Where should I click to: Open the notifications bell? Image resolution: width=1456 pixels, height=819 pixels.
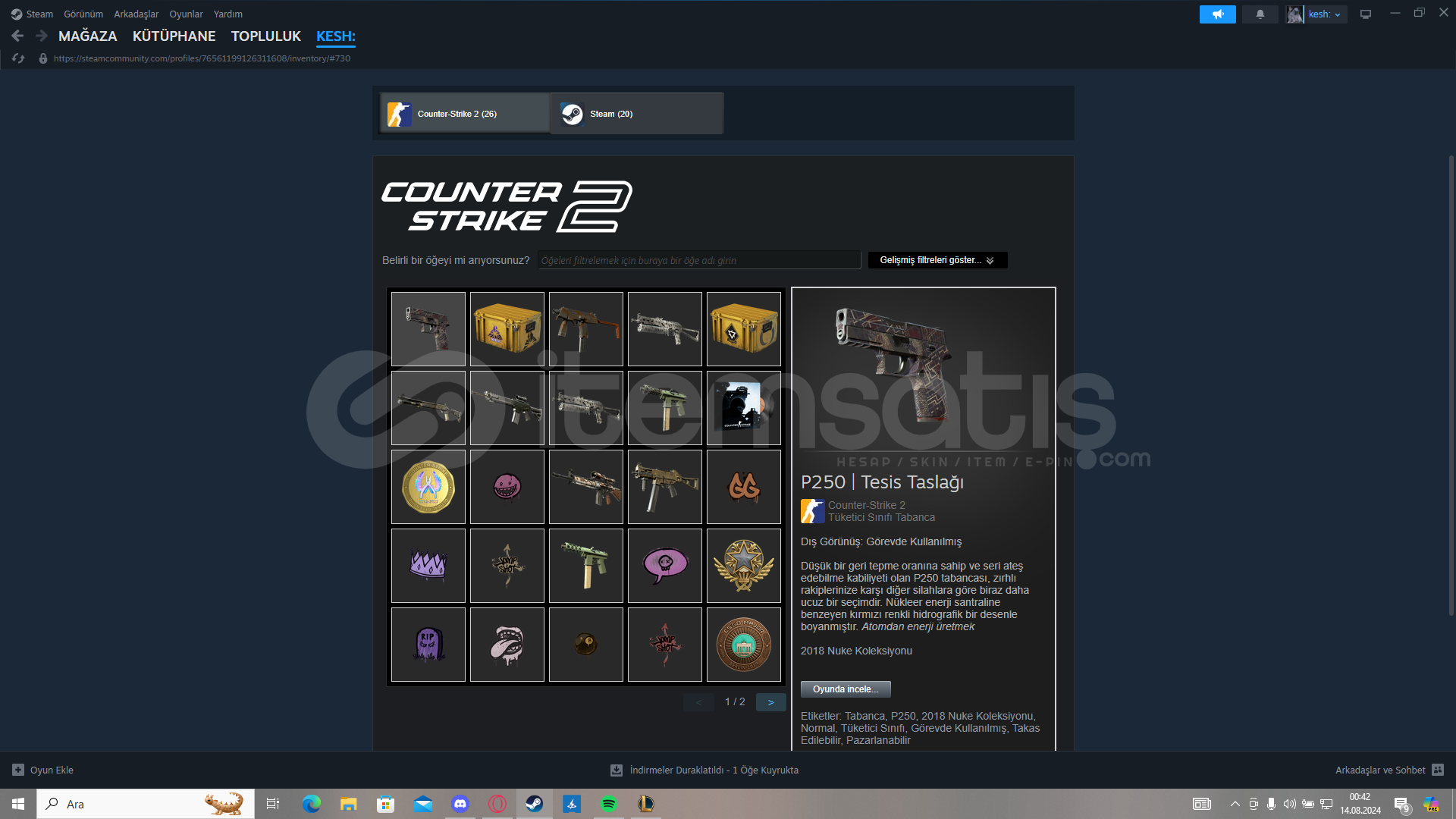point(1260,14)
